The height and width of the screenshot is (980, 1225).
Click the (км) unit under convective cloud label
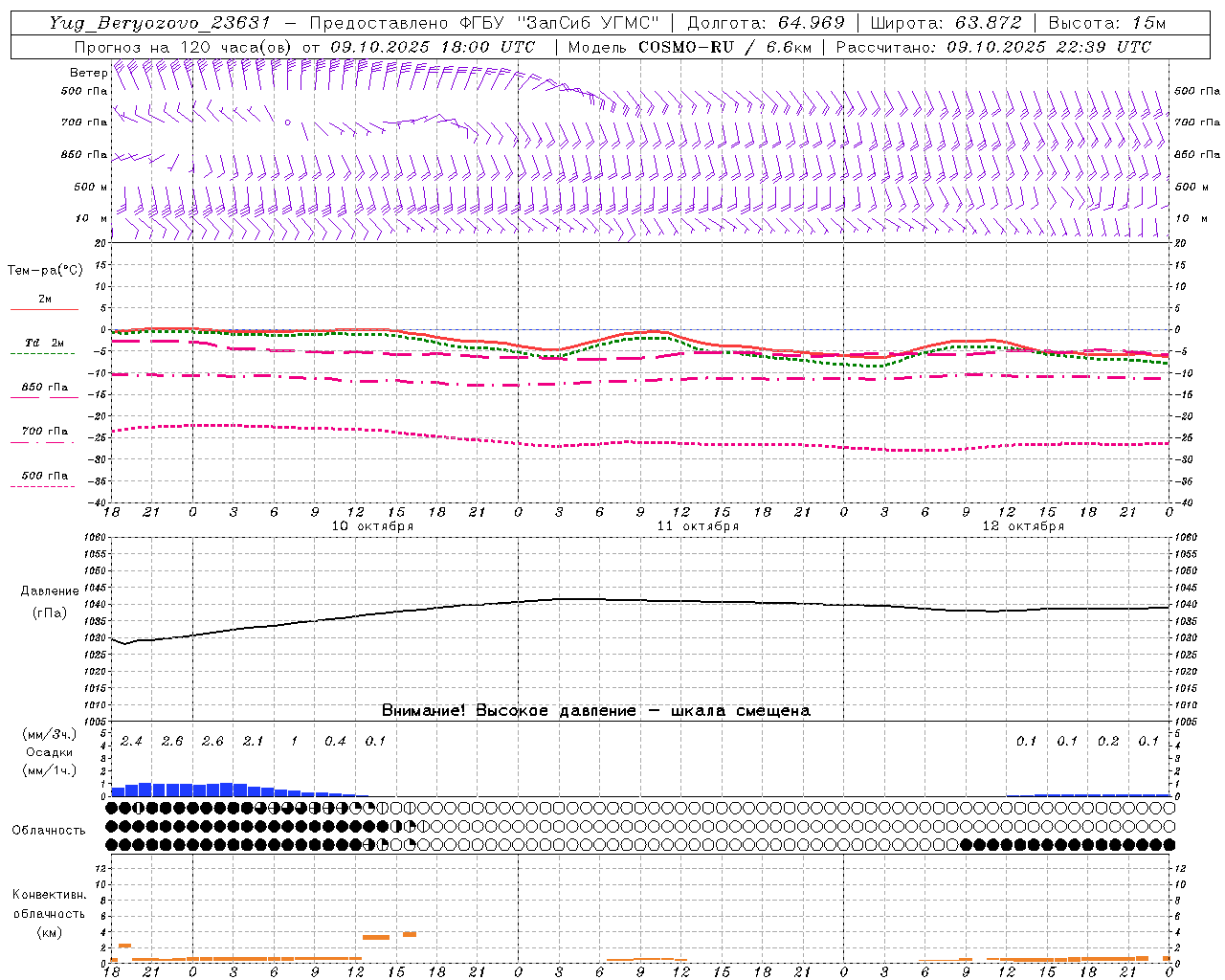49,932
